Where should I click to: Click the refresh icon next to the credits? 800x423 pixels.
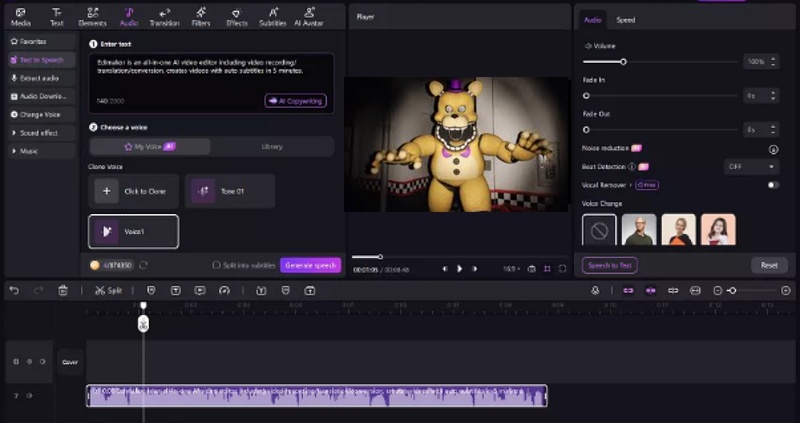click(143, 265)
